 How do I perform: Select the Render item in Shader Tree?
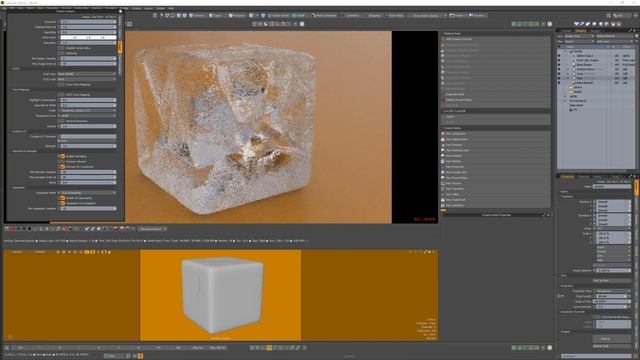578,51
